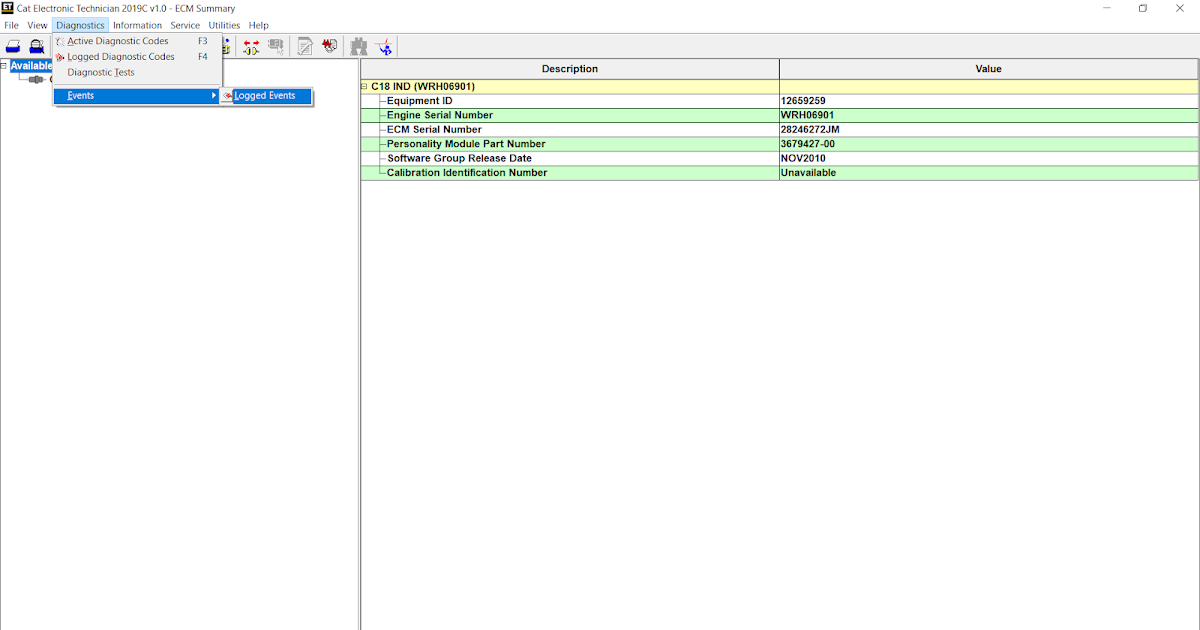Collapse the Available ECM tree in left panel
1200x630 pixels.
tap(5, 64)
